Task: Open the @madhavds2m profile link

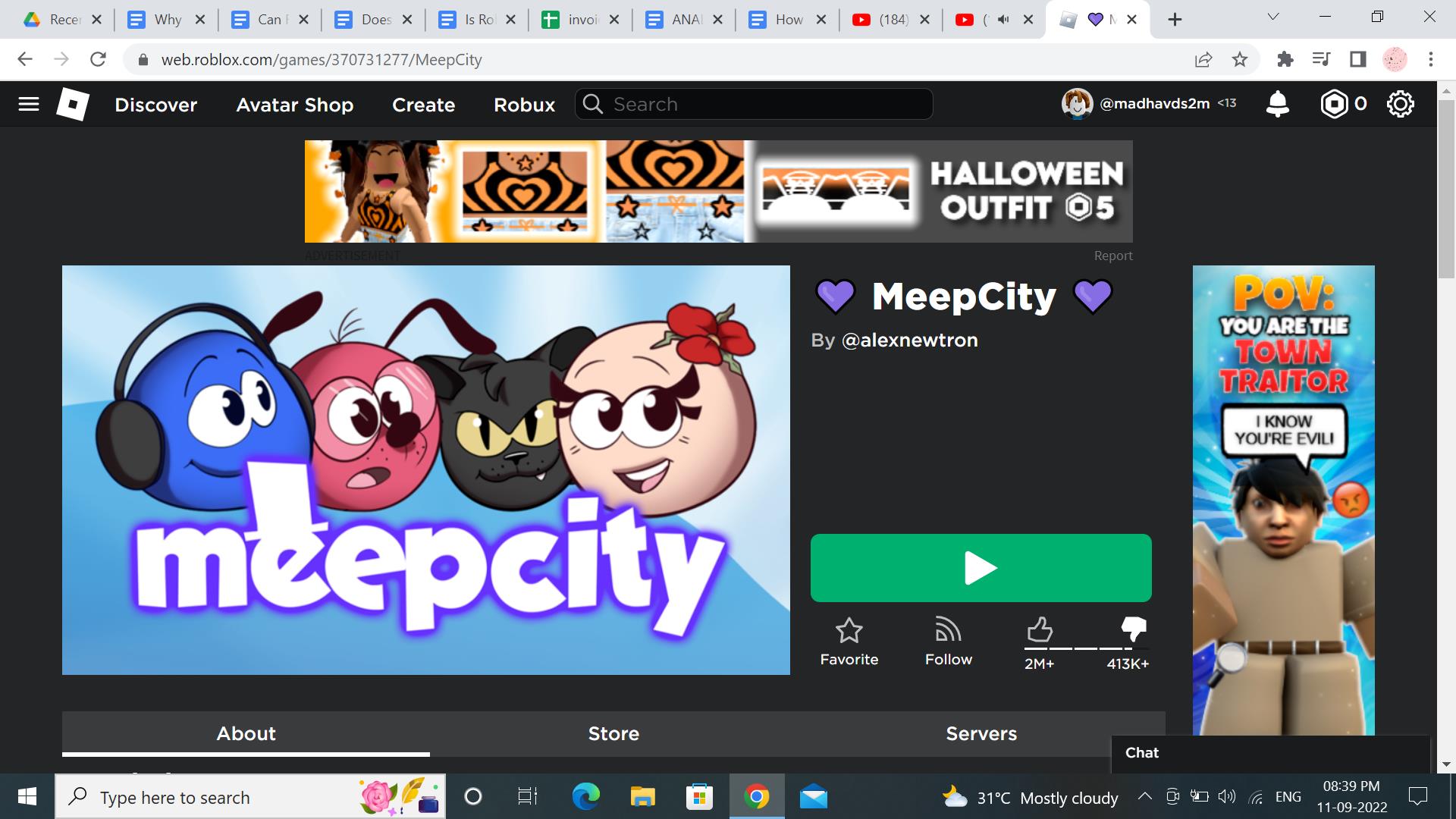Action: click(1155, 104)
